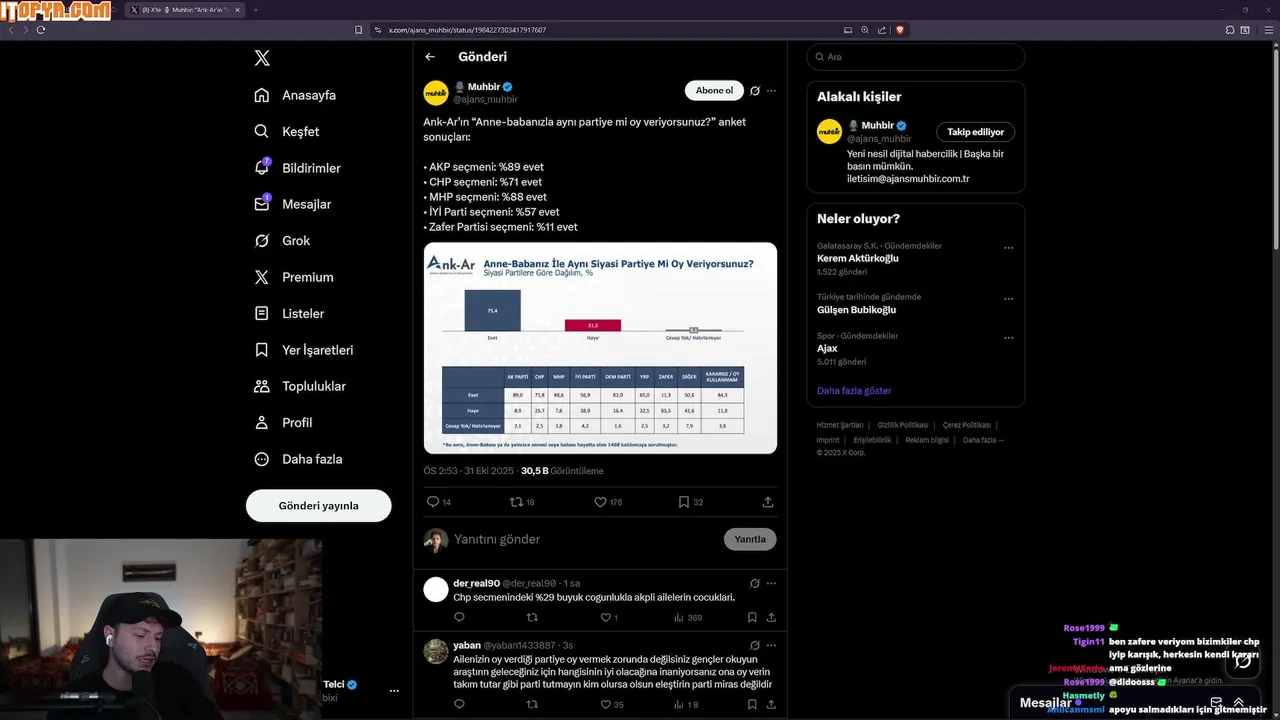Click the floating Grok button
Image resolution: width=1280 pixels, height=720 pixels.
(1243, 662)
